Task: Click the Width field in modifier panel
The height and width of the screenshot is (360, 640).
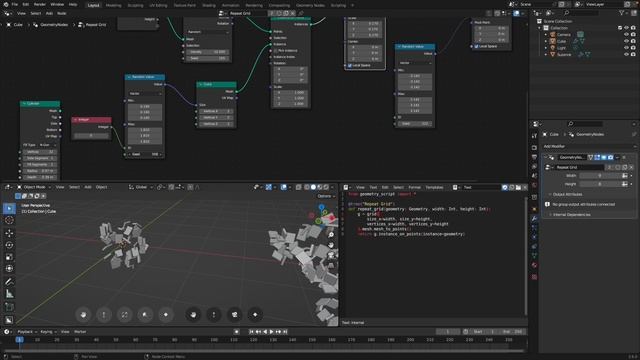Action: [x=600, y=176]
